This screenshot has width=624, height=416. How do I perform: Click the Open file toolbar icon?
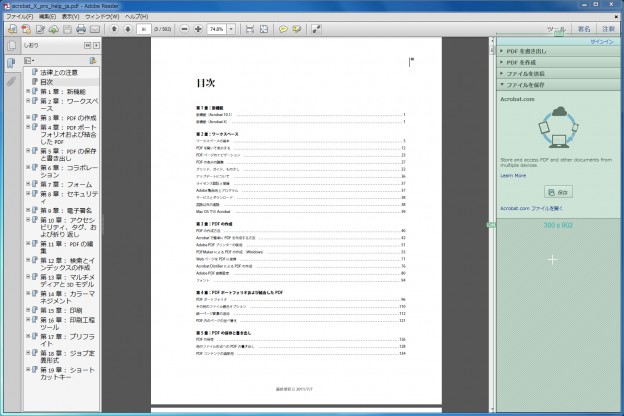click(x=12, y=29)
